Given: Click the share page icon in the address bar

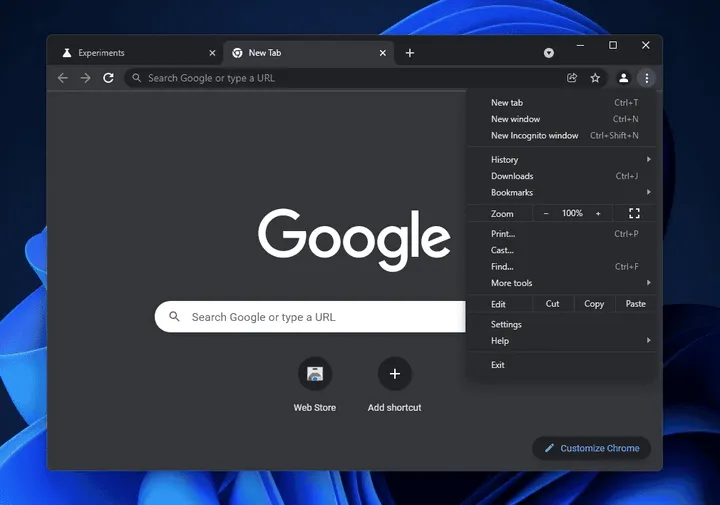Looking at the screenshot, I should click(572, 78).
